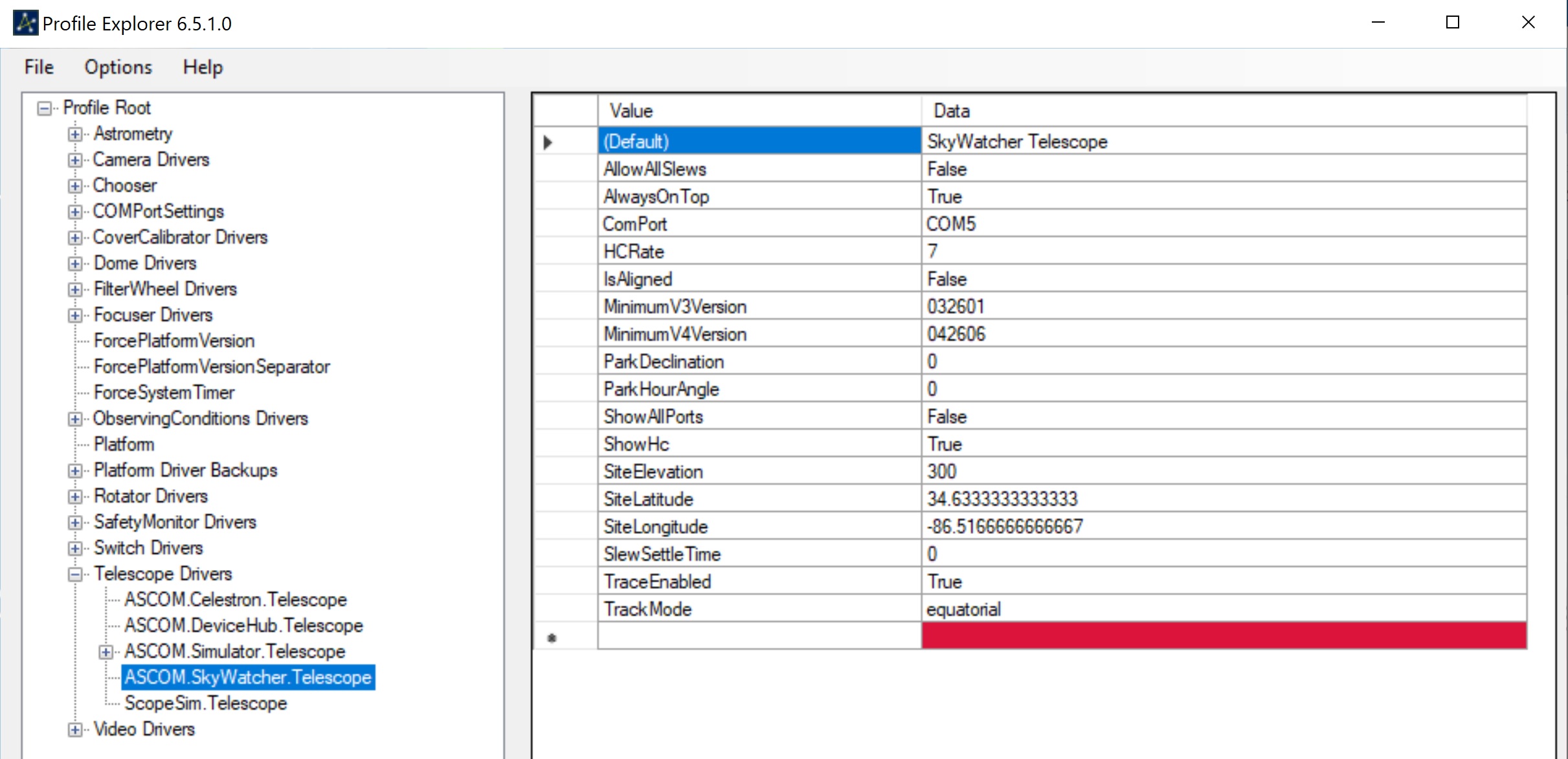Click the TraceEnabled True data cell
Viewport: 1568px width, 759px height.
[1224, 581]
